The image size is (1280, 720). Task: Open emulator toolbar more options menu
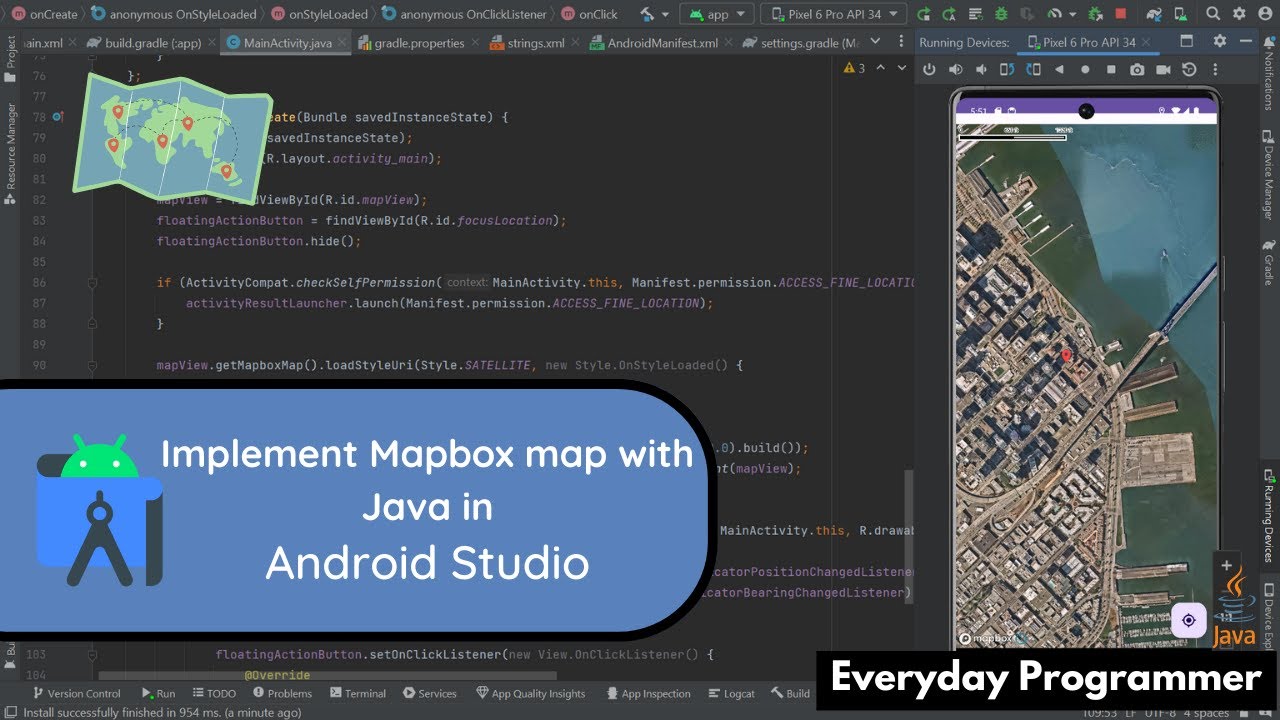(1213, 69)
